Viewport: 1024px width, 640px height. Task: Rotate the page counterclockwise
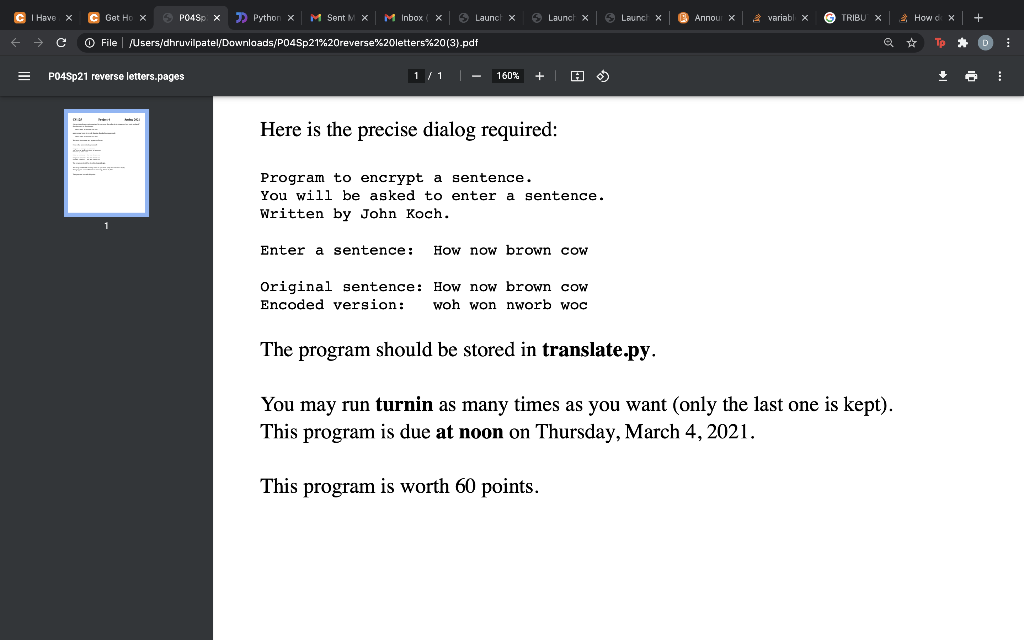(603, 75)
